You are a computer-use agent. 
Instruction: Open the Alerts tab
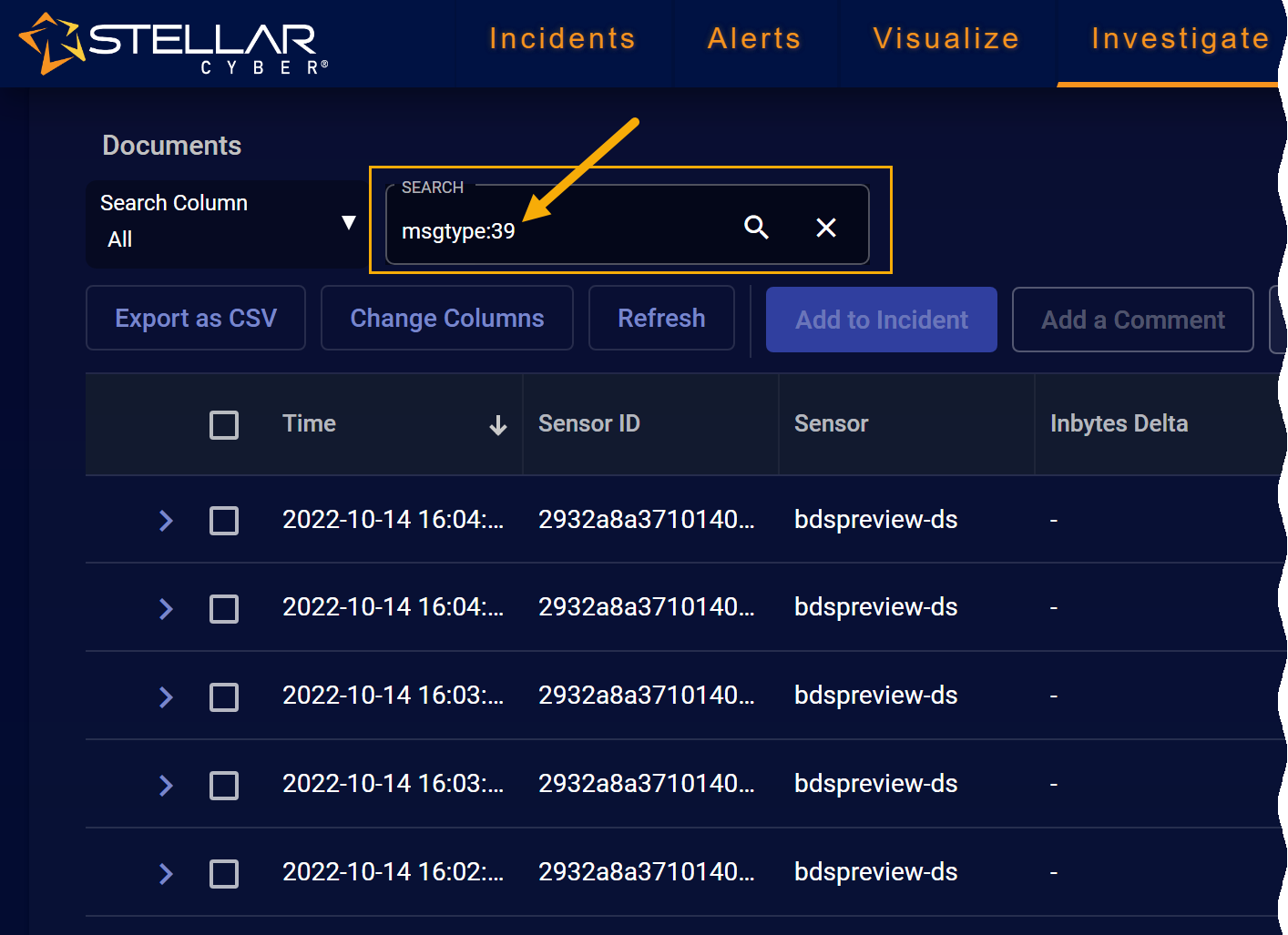coord(754,39)
